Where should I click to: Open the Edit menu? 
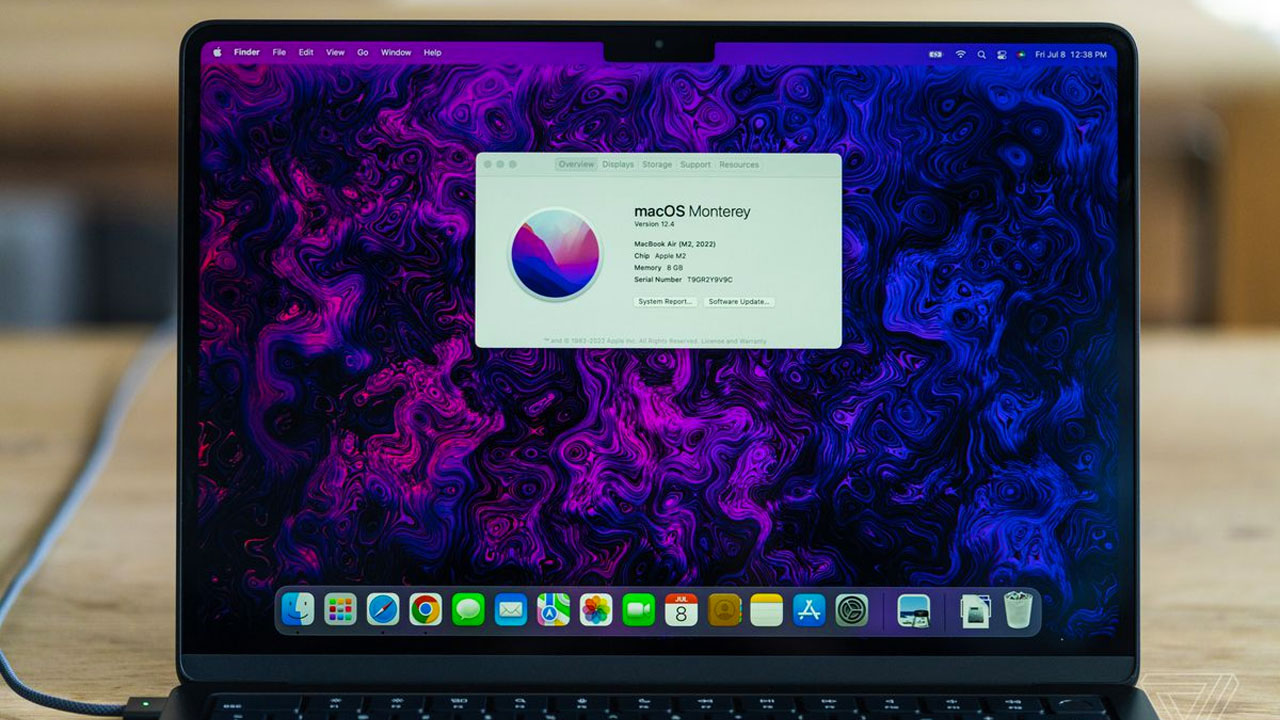(306, 52)
